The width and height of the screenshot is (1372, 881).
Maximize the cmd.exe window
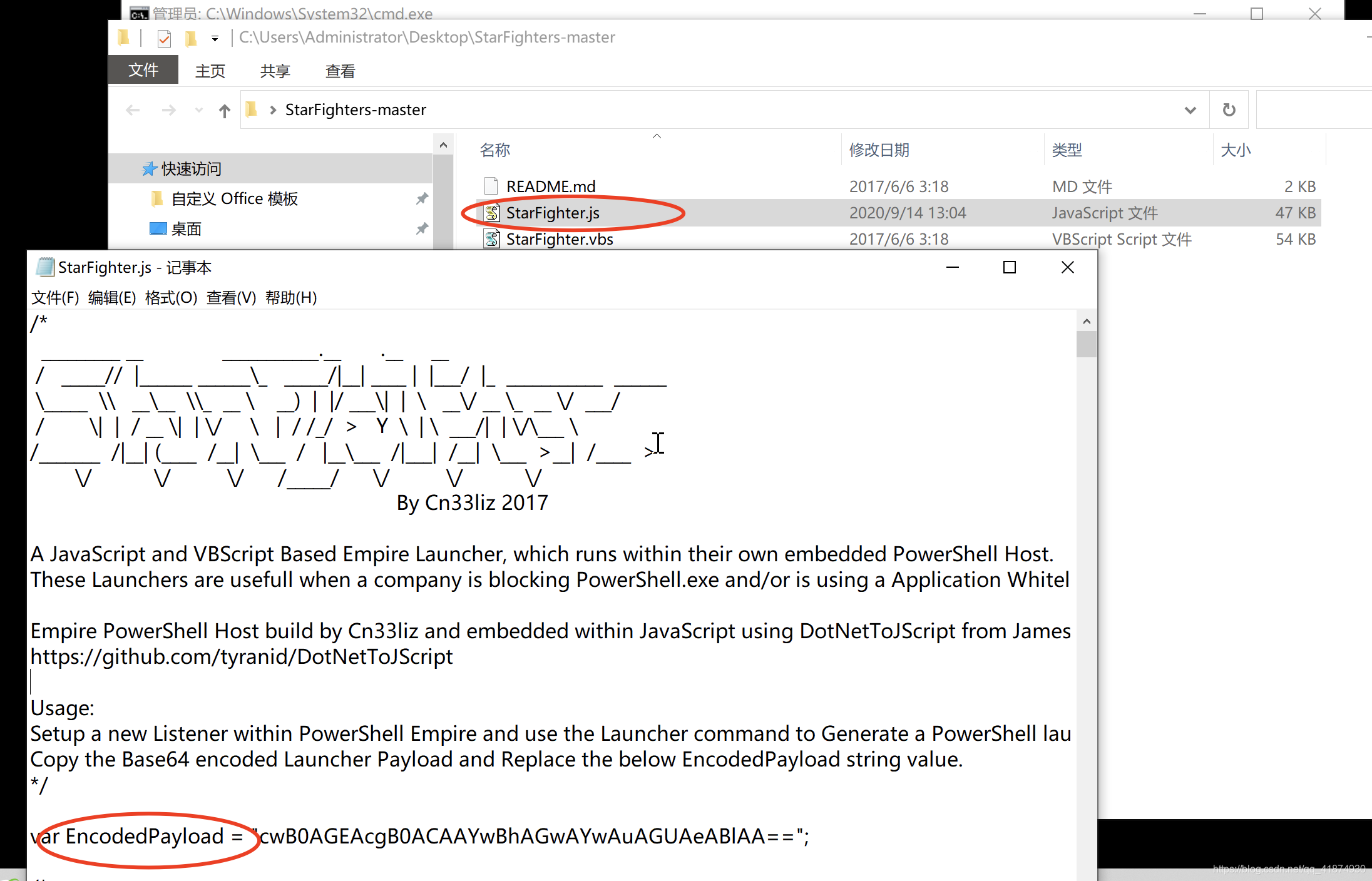pos(1257,13)
